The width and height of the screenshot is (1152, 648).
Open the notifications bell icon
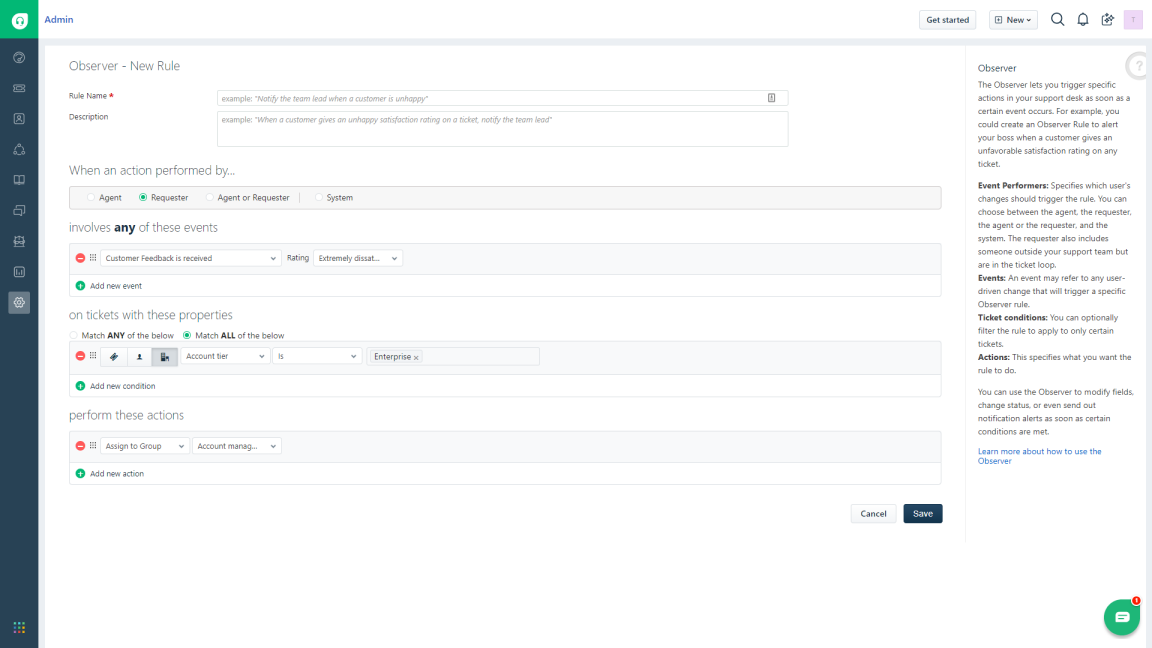[1082, 19]
